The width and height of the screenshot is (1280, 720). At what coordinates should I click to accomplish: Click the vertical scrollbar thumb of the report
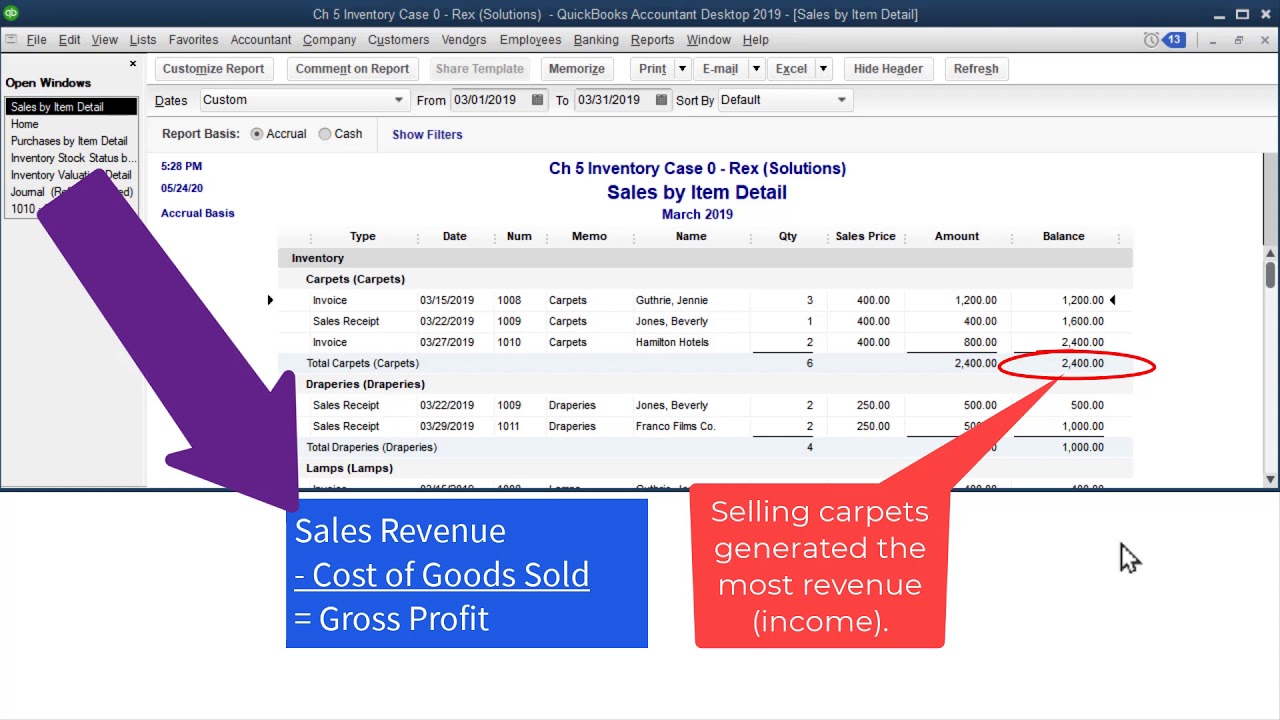pyautogui.click(x=1271, y=273)
